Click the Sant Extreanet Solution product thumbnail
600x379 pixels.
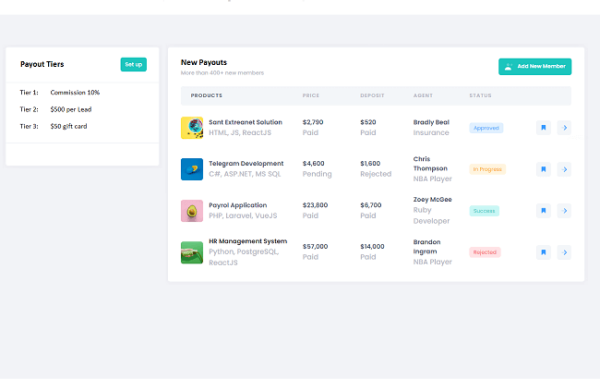(192, 128)
